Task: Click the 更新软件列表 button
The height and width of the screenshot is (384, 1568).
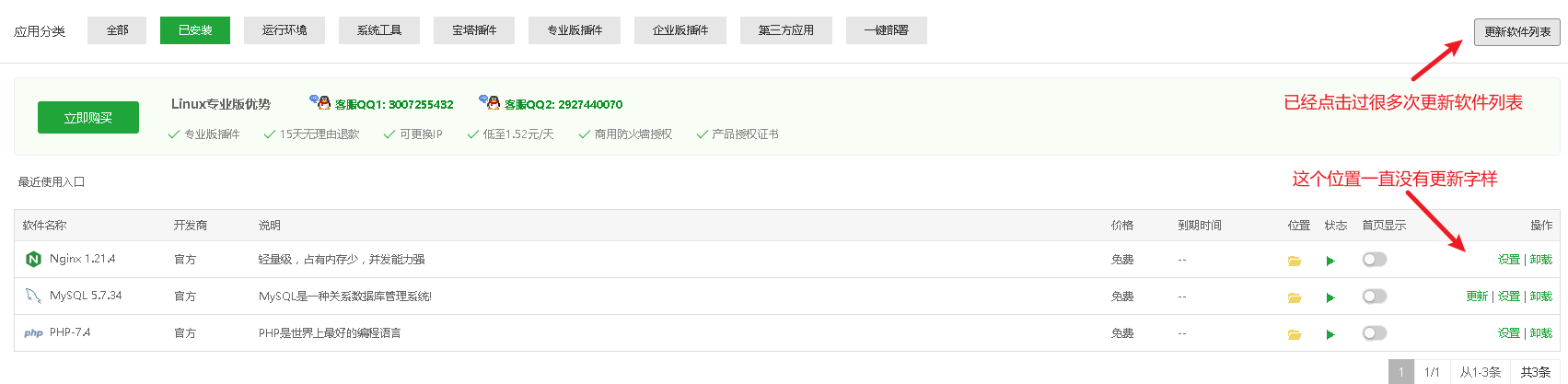Action: [1517, 32]
